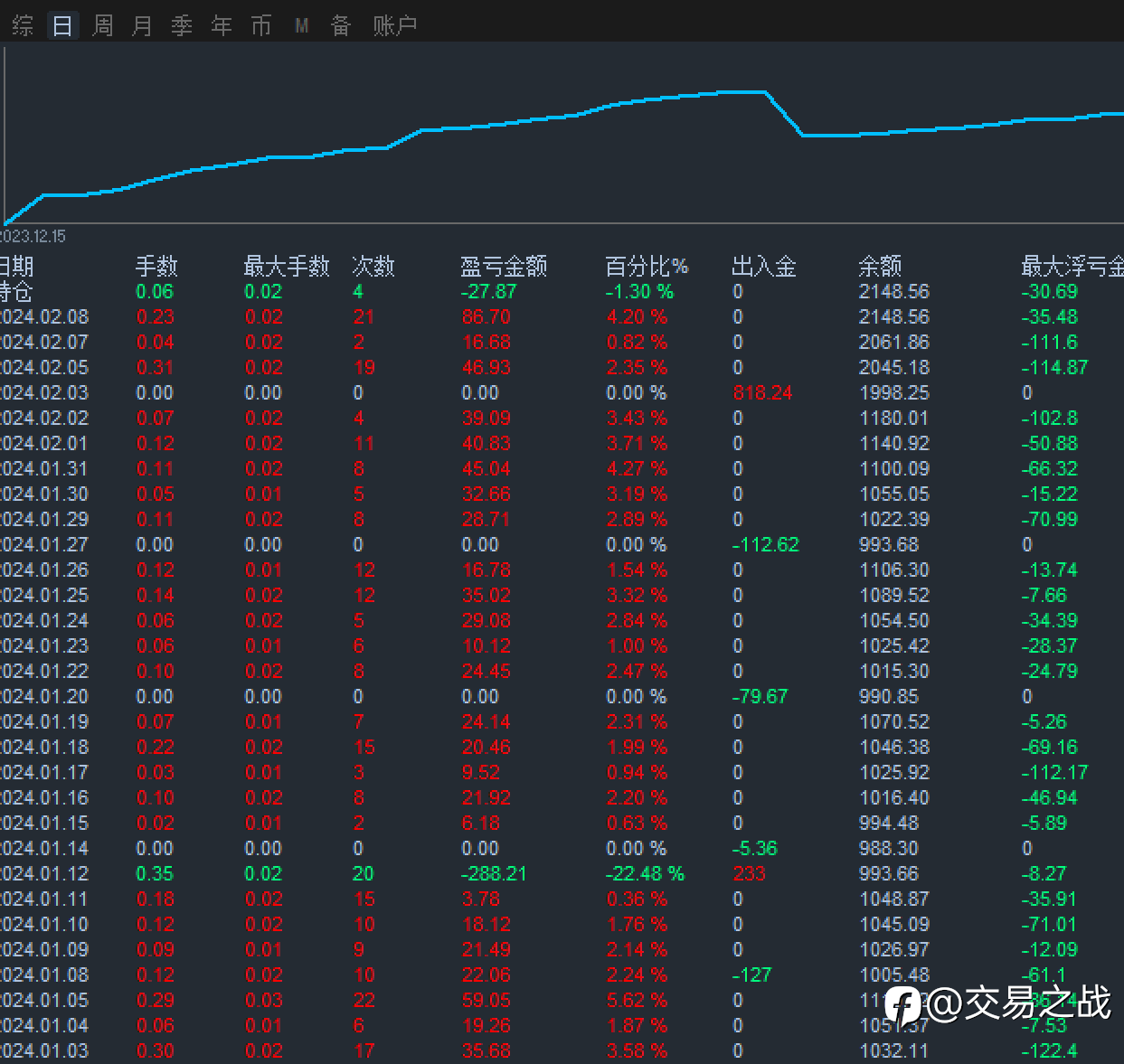Select the -30.69 max floating loss
1124x1064 pixels.
point(1050,292)
